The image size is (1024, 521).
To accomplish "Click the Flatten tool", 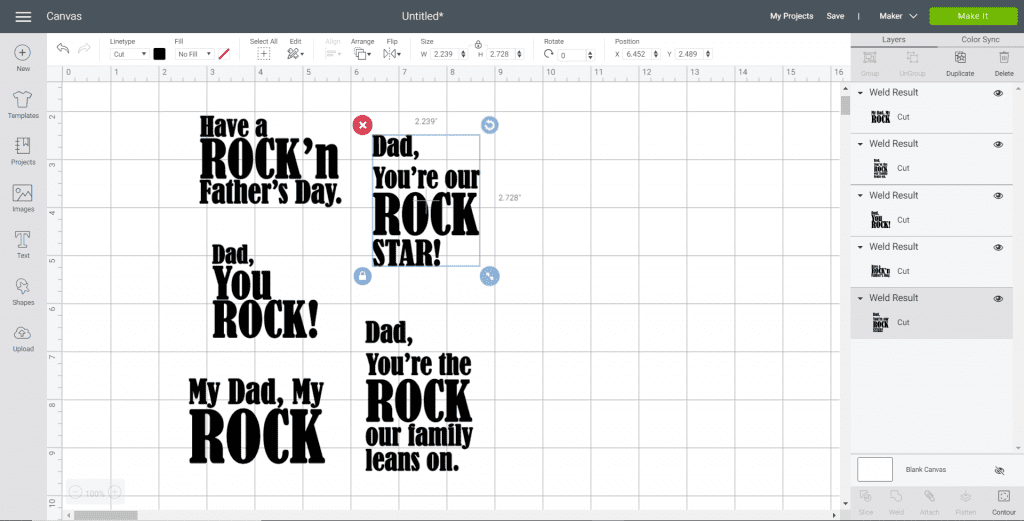I will [x=966, y=501].
